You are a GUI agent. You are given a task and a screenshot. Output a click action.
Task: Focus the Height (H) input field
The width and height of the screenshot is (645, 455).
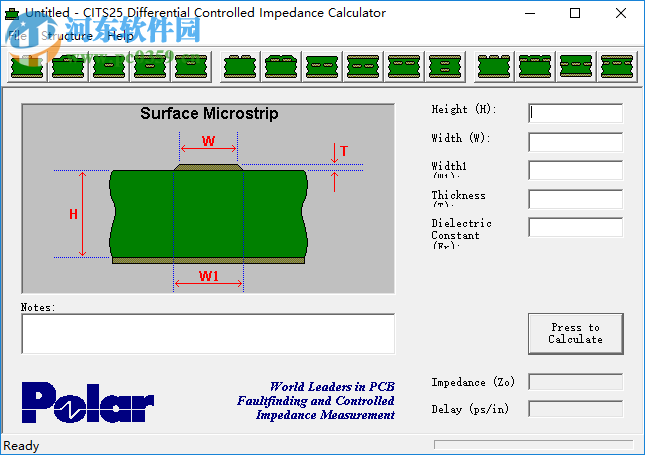575,113
